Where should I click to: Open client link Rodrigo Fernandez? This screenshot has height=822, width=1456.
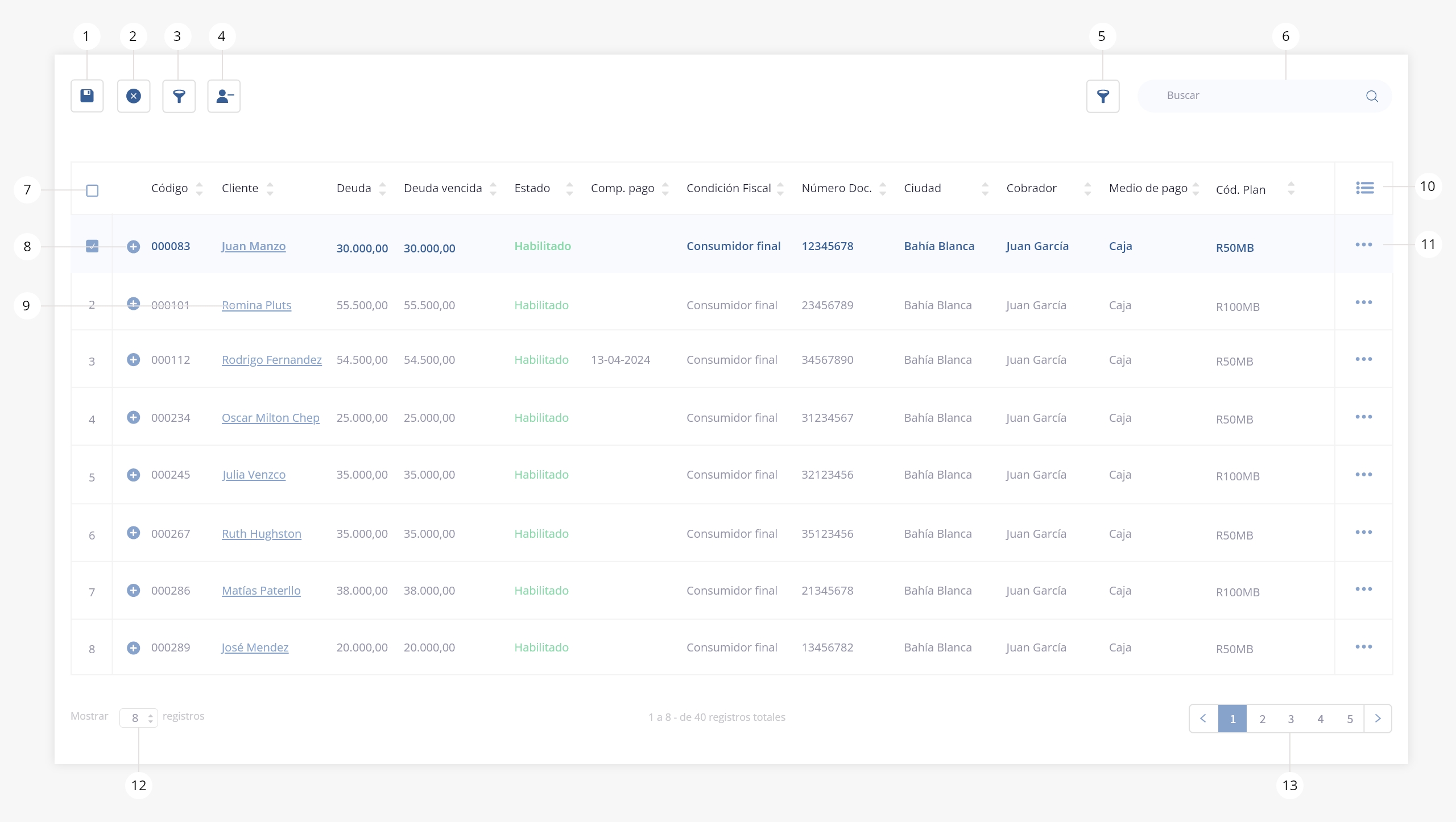[272, 360]
